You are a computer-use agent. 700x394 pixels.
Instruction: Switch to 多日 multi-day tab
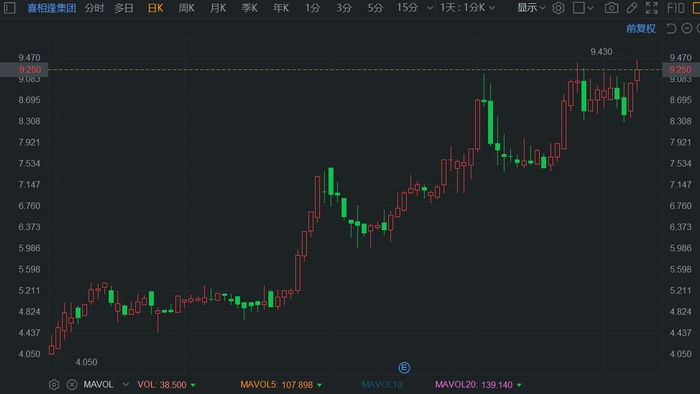point(124,8)
